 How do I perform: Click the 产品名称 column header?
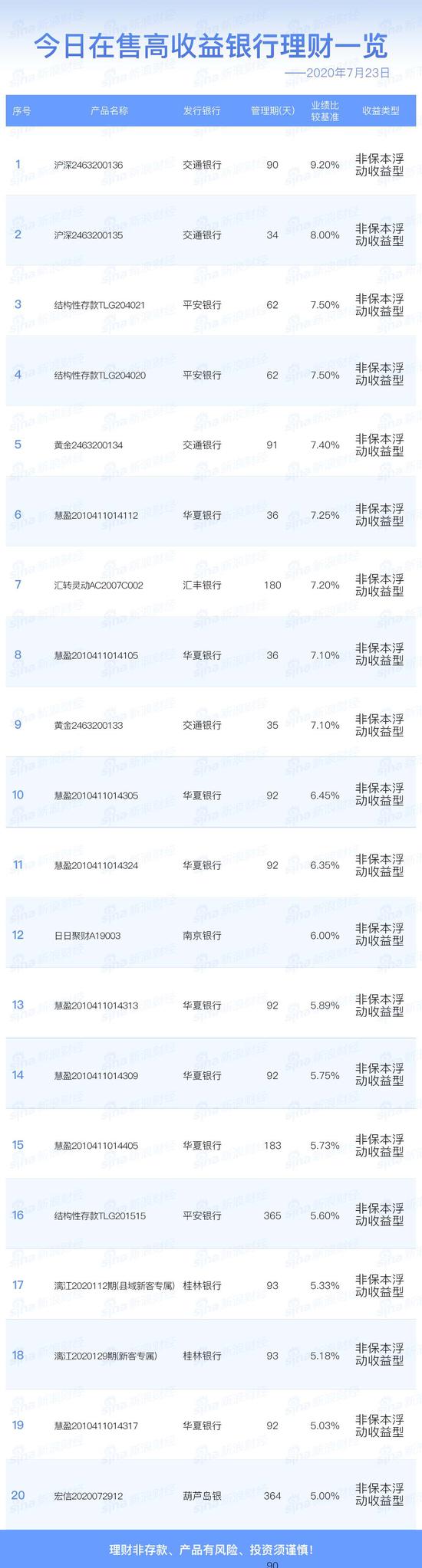click(109, 110)
